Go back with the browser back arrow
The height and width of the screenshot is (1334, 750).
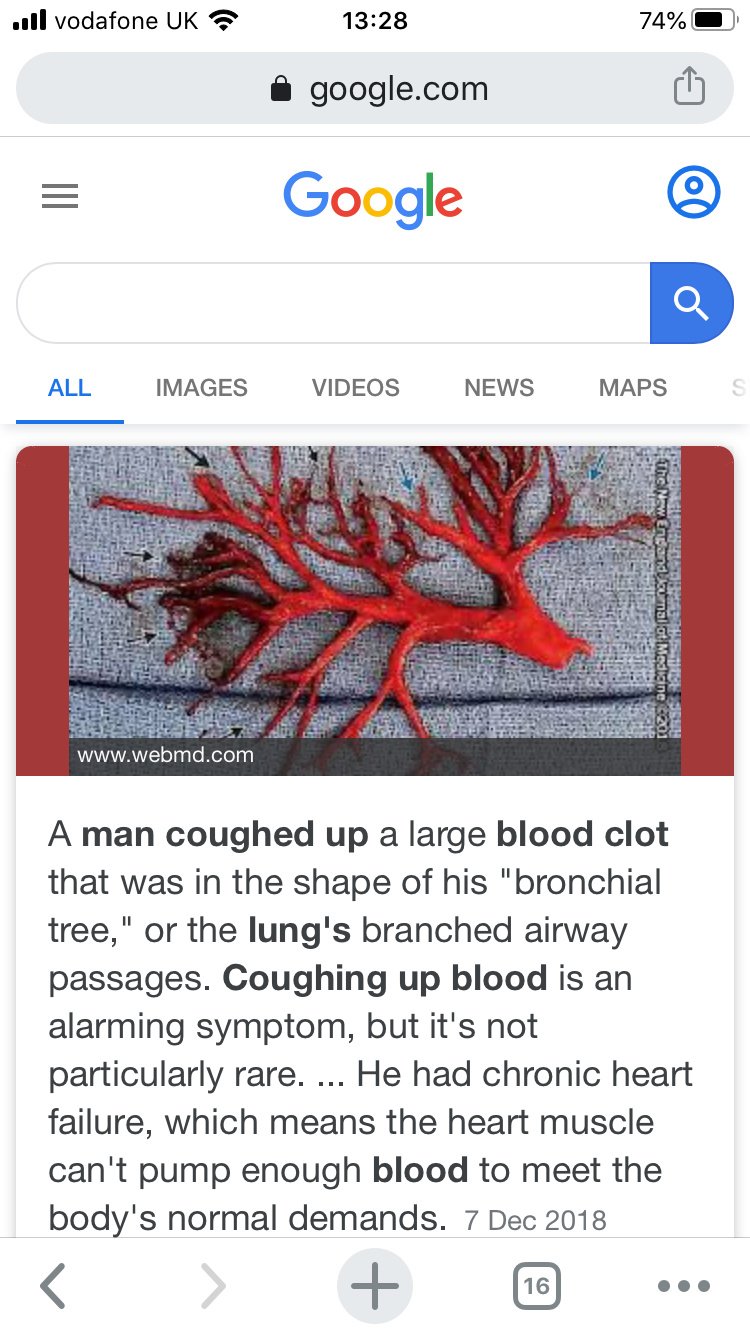tap(54, 1286)
